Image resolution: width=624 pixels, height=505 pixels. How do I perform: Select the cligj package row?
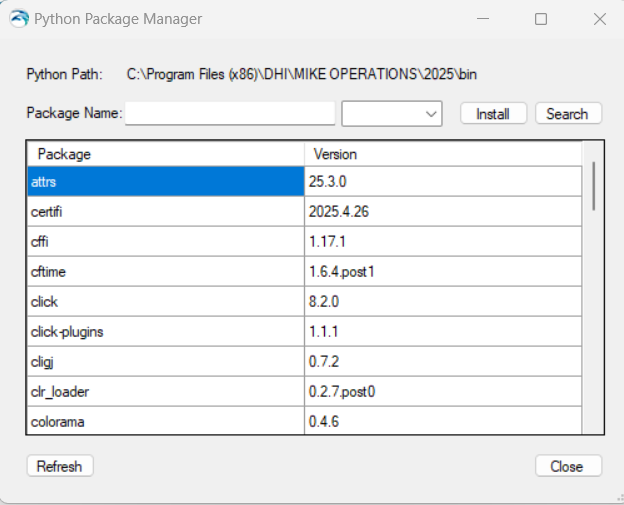pos(166,361)
